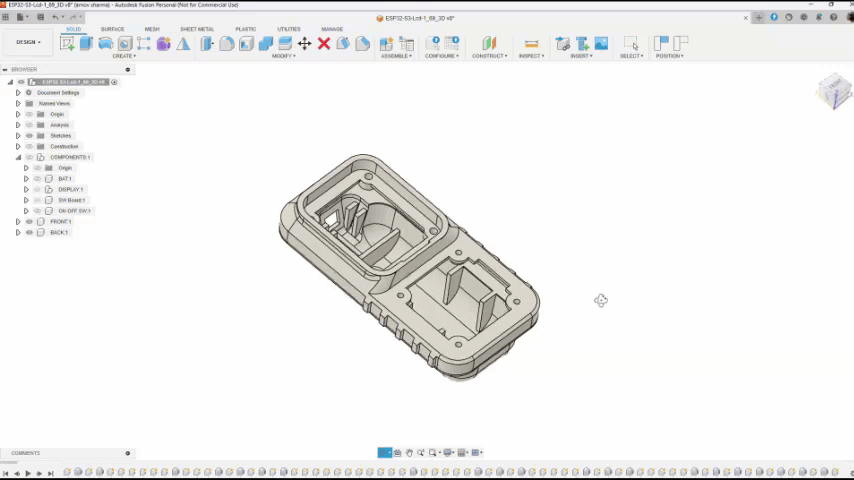
Task: Select the Revolve tool
Action: click(x=106, y=44)
